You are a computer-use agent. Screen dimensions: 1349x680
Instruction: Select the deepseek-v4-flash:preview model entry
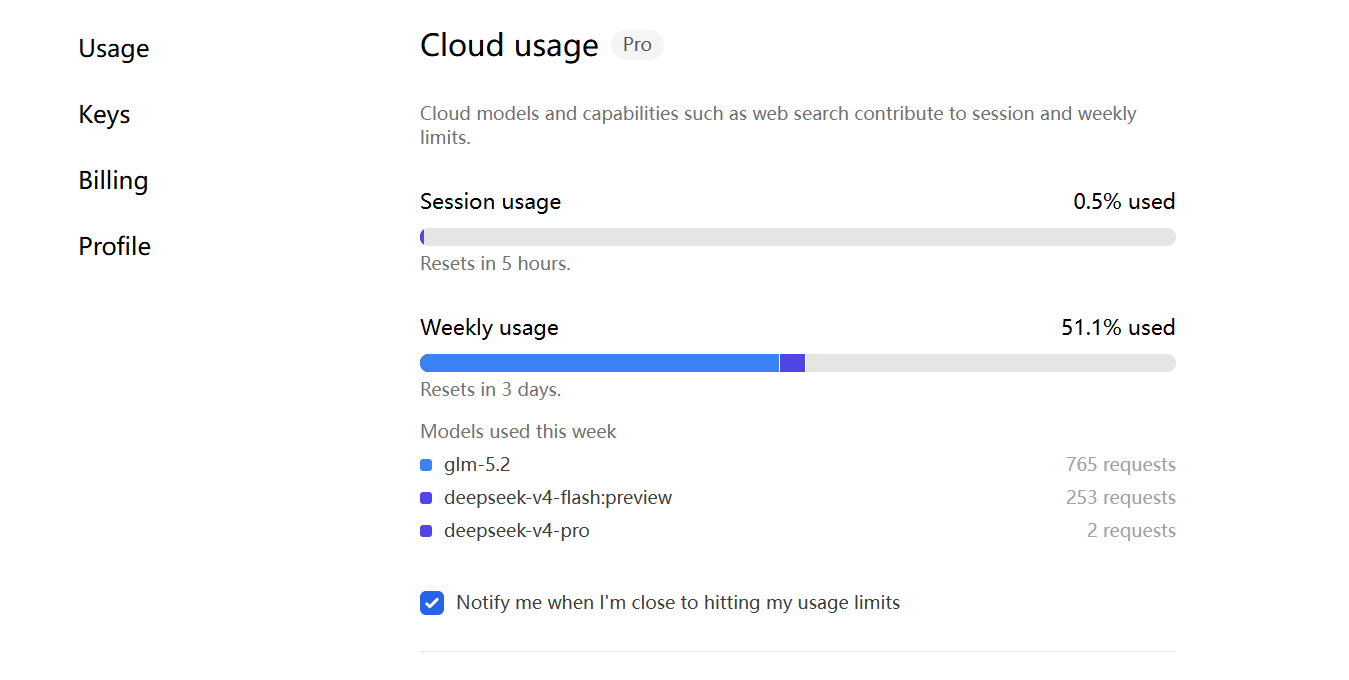pos(558,498)
